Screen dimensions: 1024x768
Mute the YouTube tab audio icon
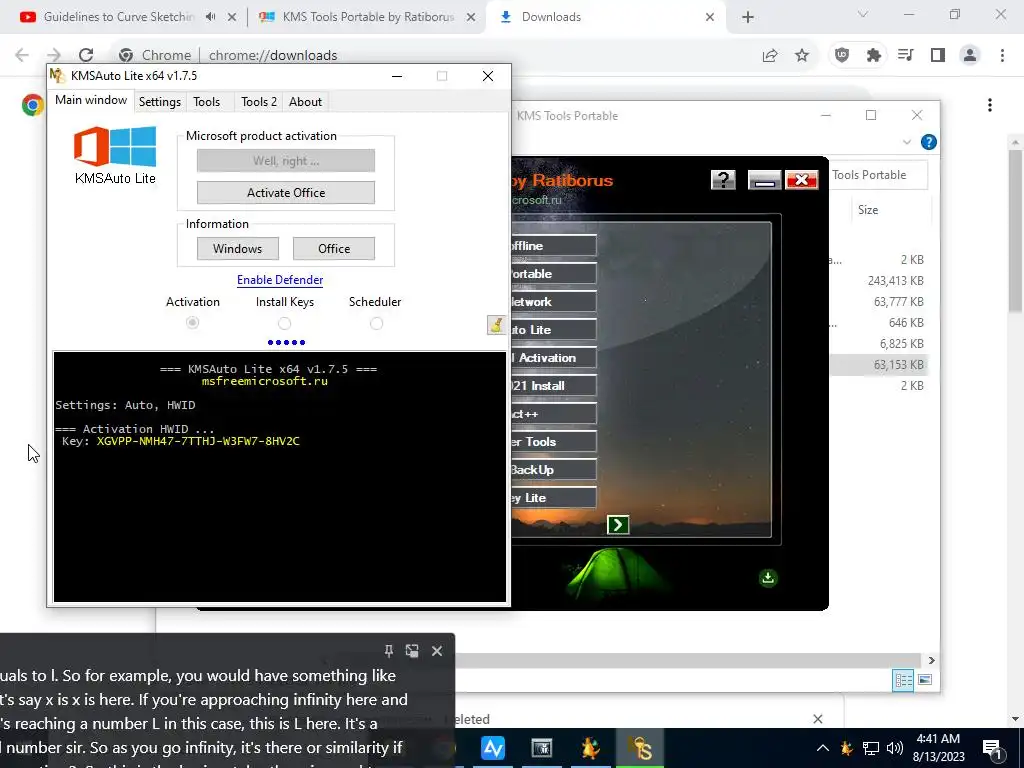[210, 17]
